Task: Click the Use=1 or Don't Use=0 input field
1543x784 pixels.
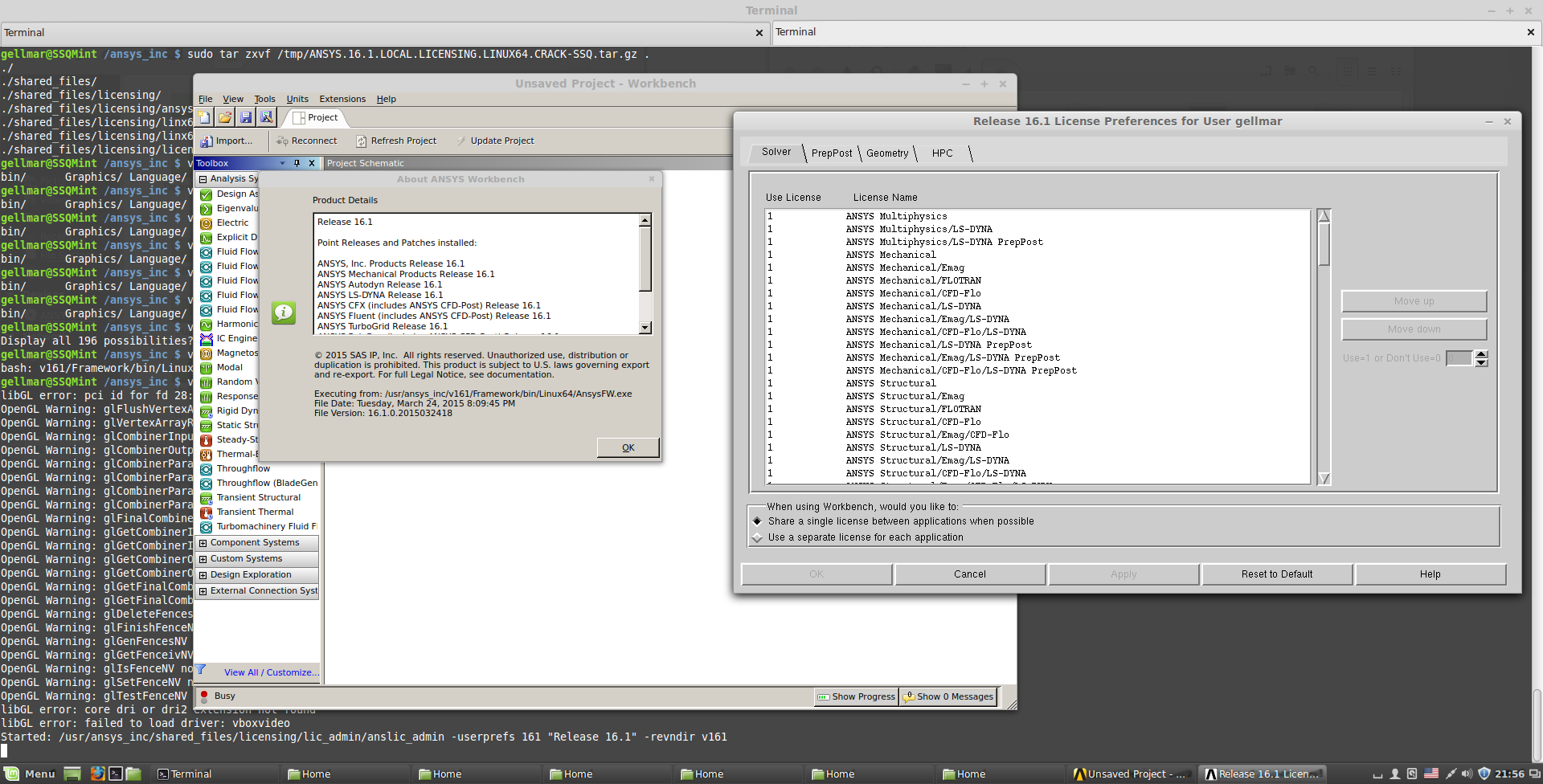Action: [x=1459, y=358]
